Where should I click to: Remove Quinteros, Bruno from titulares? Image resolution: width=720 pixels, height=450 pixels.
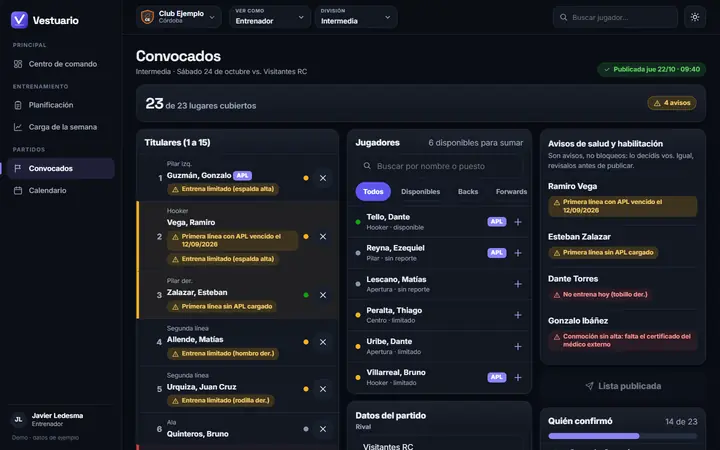coord(323,429)
